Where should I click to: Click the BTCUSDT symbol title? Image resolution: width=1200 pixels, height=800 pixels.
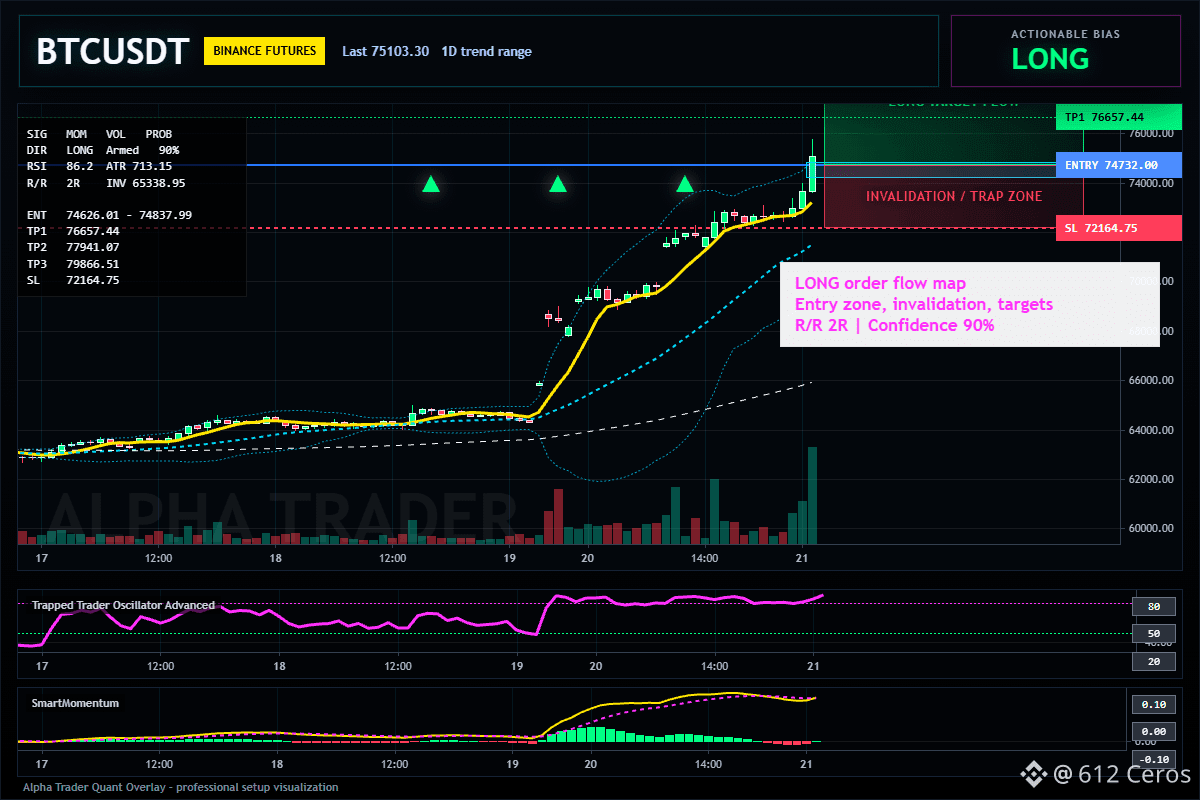[x=112, y=52]
